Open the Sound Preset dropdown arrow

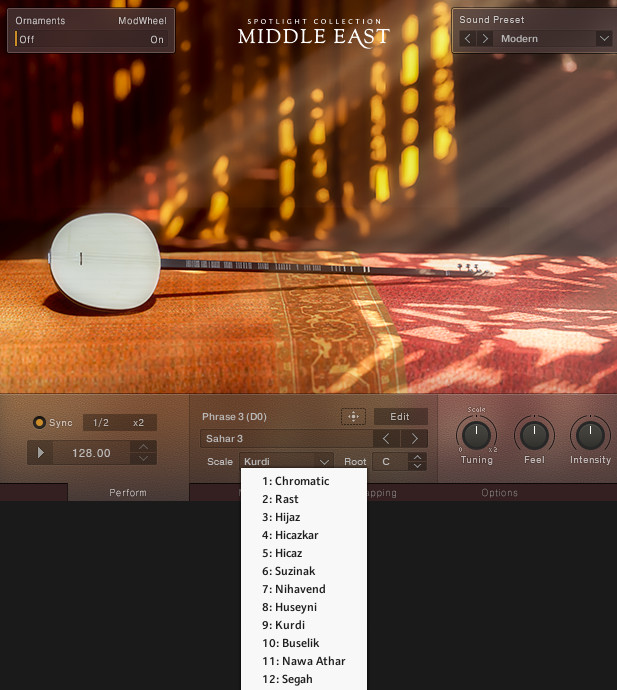coord(604,39)
